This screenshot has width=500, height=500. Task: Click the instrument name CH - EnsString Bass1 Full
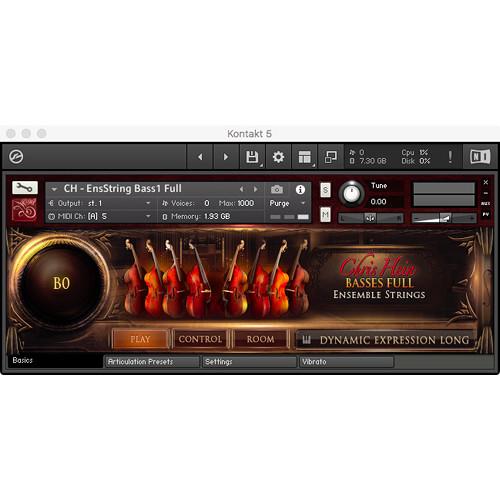pyautogui.click(x=123, y=189)
